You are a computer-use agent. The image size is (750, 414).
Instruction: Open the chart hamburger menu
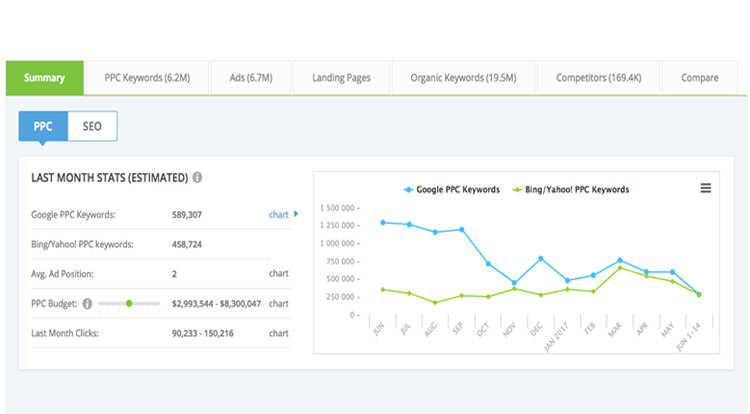point(706,188)
